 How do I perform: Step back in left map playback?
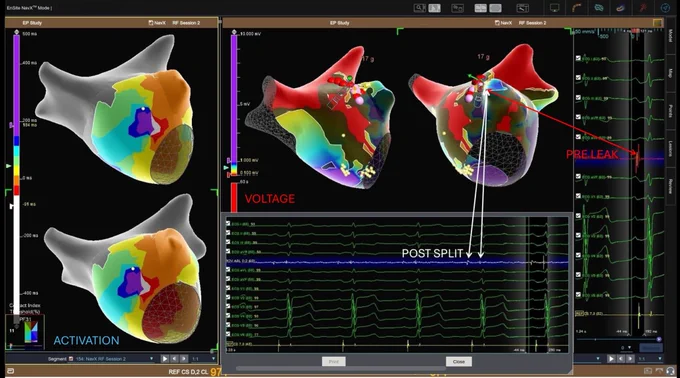[174, 358]
